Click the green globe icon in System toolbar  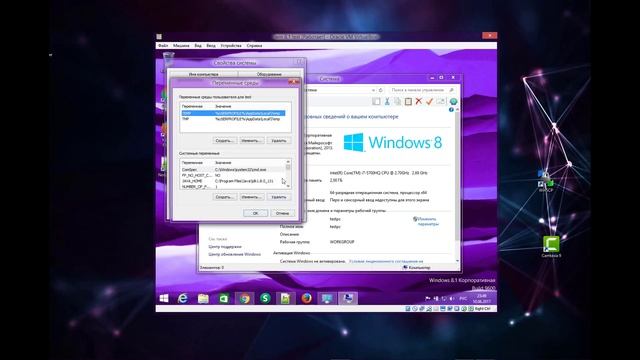click(453, 101)
